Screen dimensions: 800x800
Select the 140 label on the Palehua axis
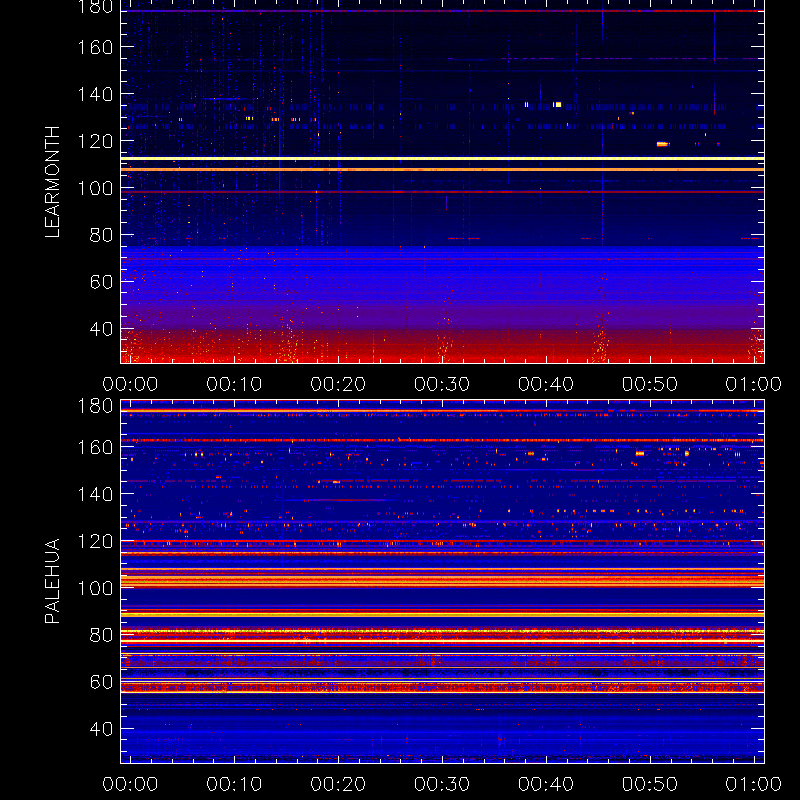point(95,494)
